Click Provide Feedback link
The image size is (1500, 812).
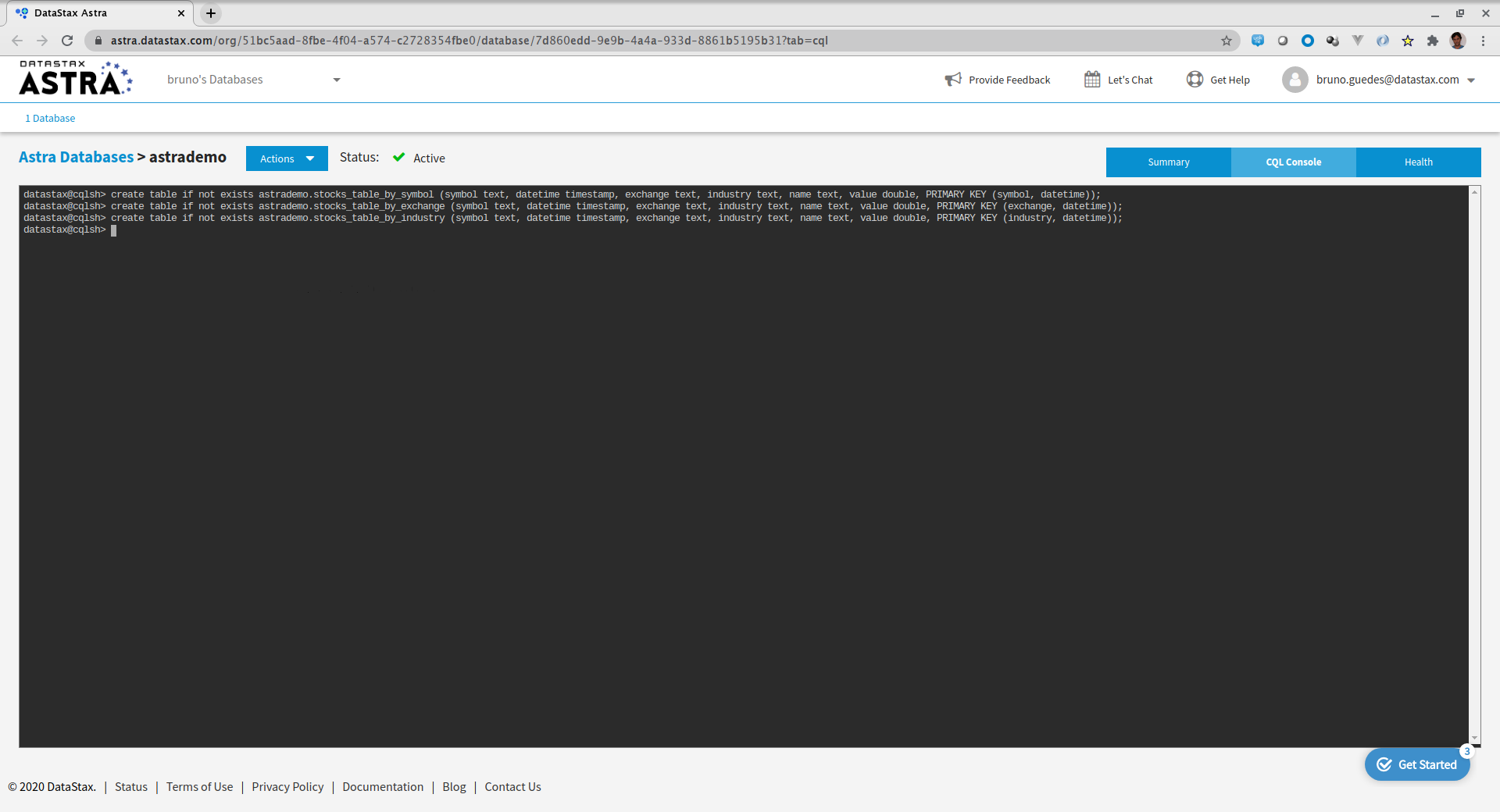(1009, 80)
